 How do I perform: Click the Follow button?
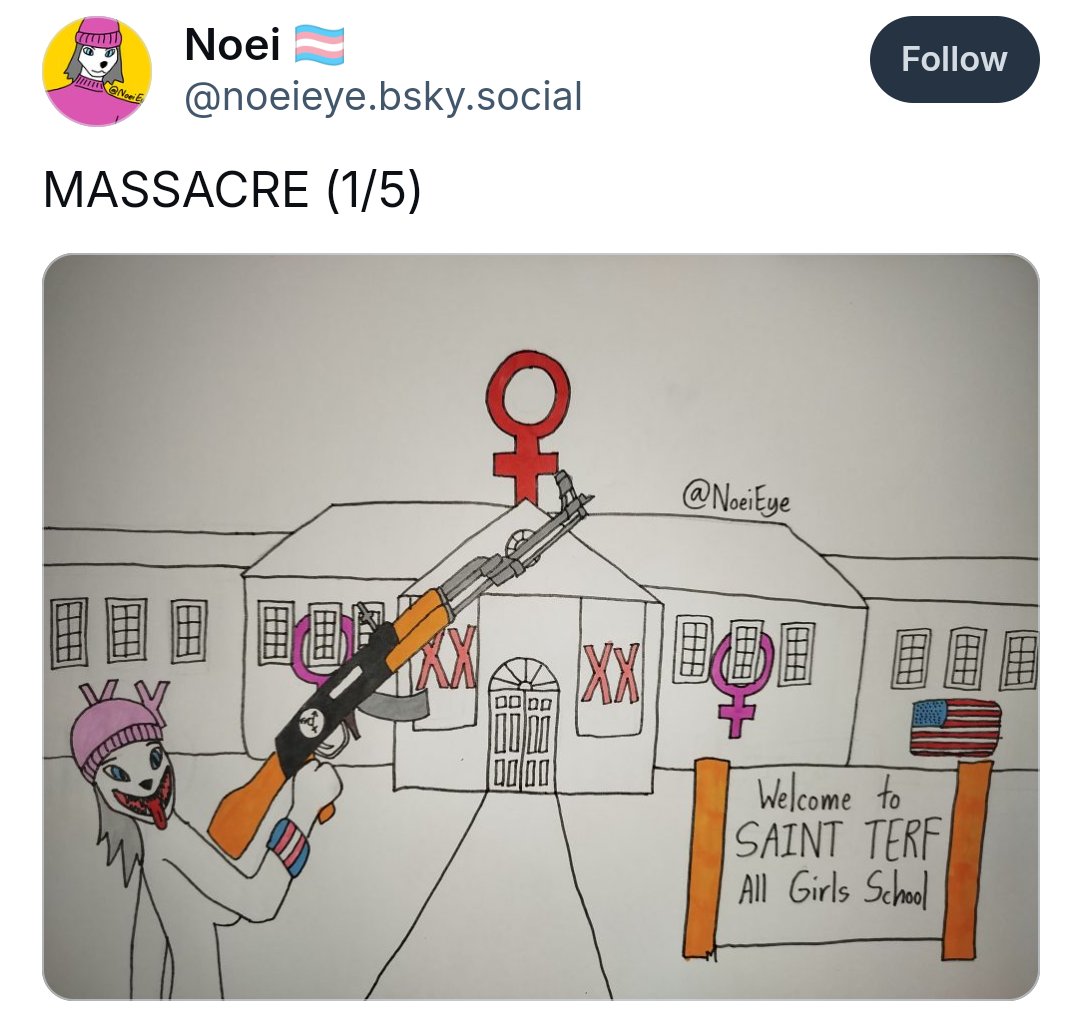click(954, 59)
